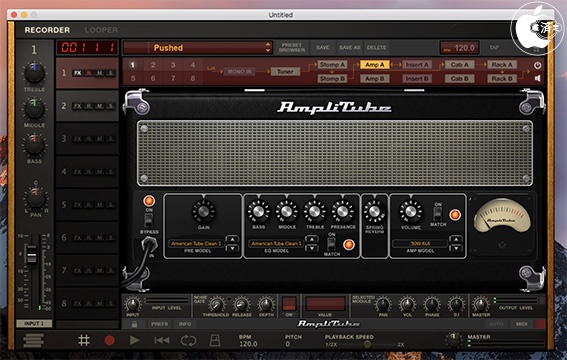Click the amp input jack IN
The image size is (567, 360).
point(150,245)
